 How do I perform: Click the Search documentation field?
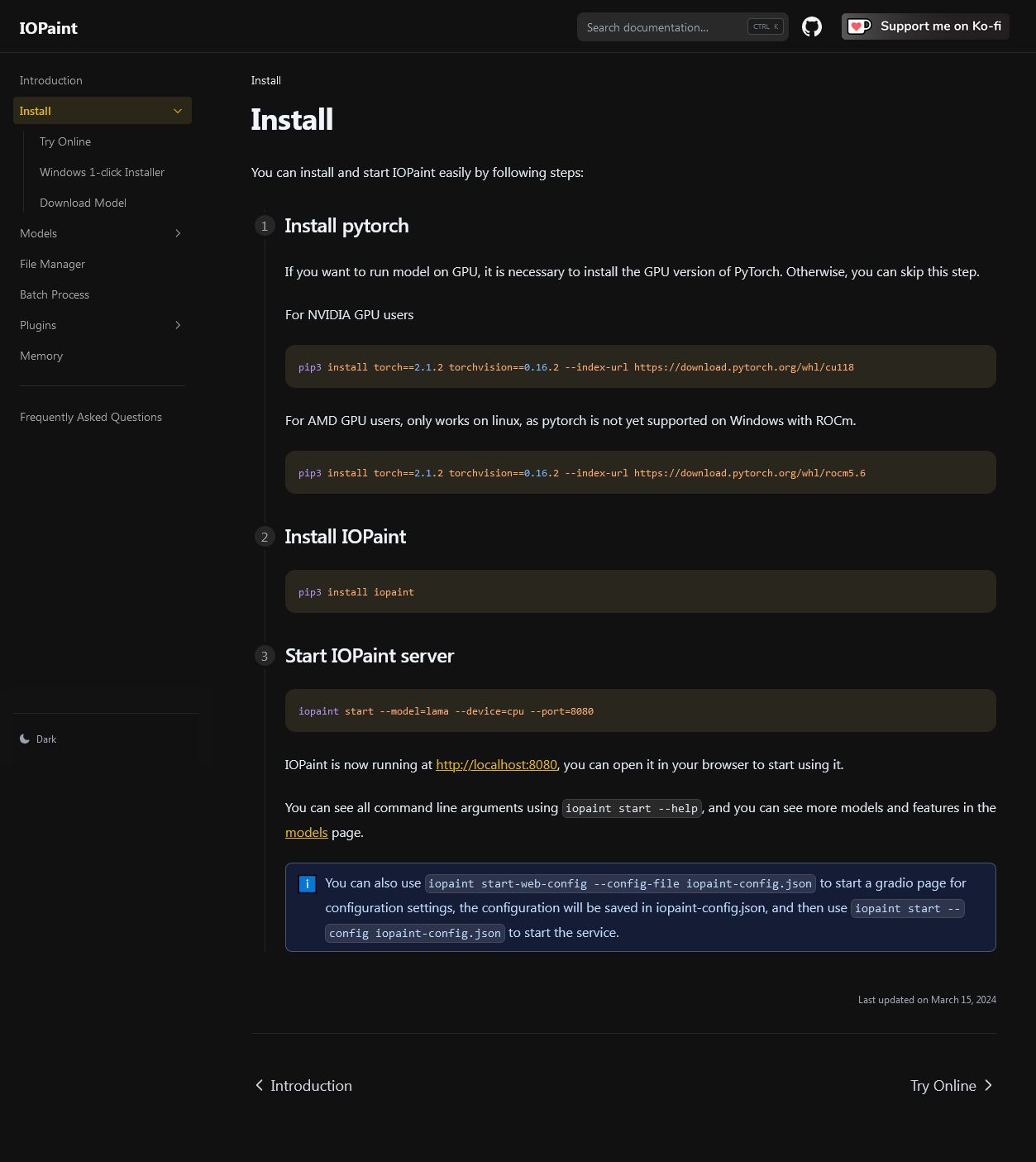pos(682,26)
